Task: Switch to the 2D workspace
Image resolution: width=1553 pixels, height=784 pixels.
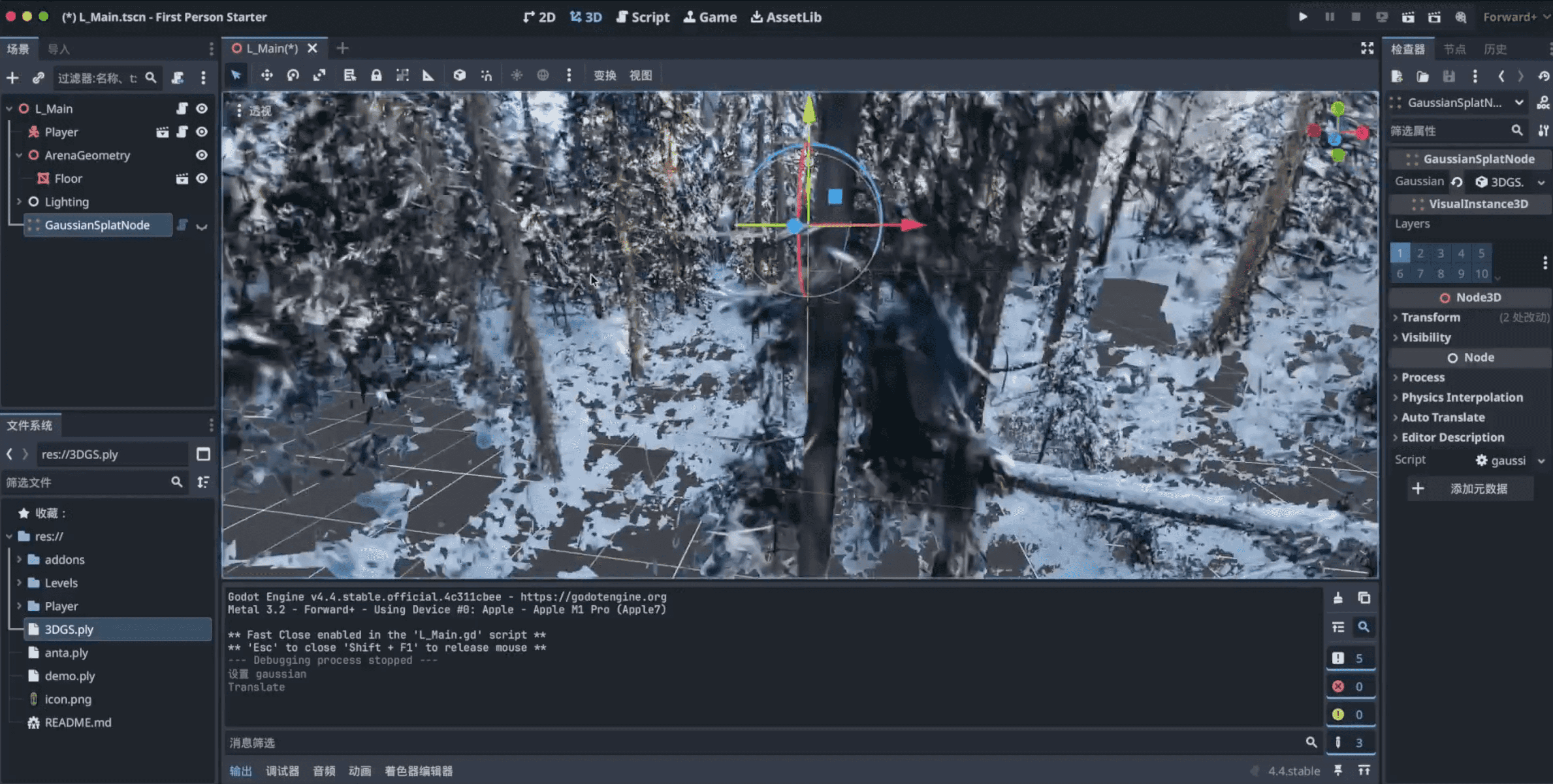Action: click(540, 17)
